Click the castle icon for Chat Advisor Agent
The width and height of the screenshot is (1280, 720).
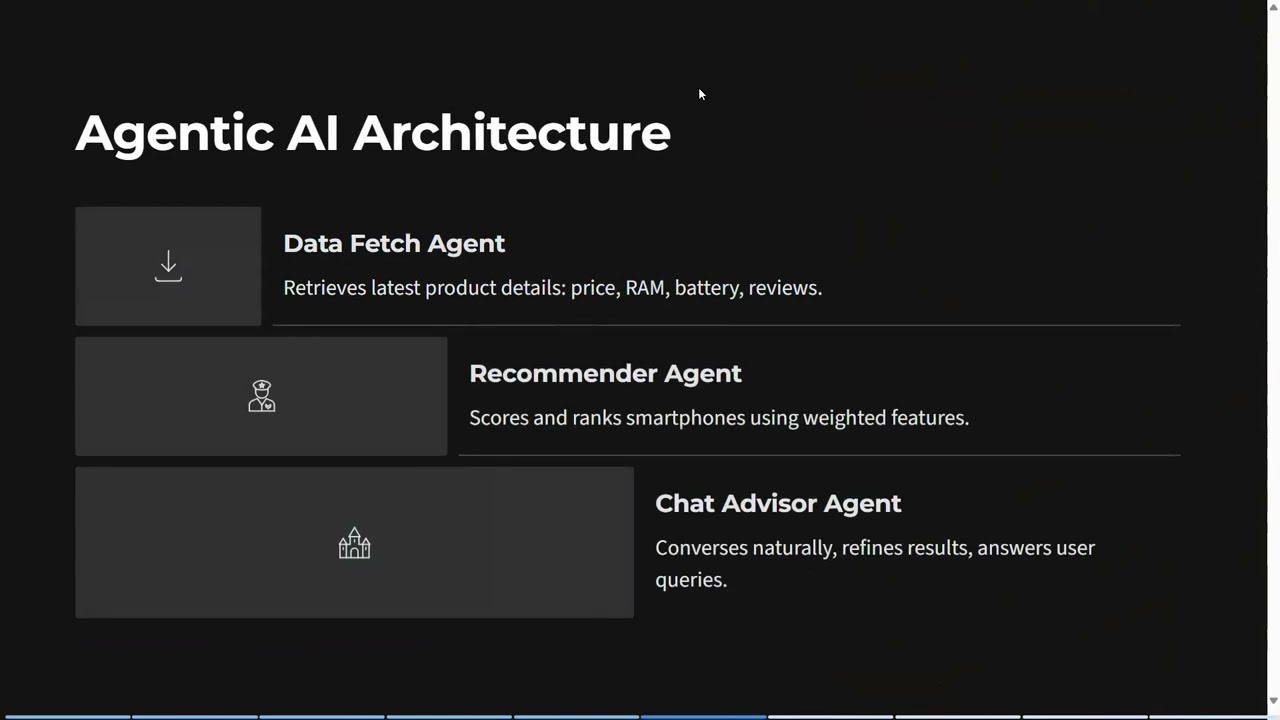[x=354, y=543]
